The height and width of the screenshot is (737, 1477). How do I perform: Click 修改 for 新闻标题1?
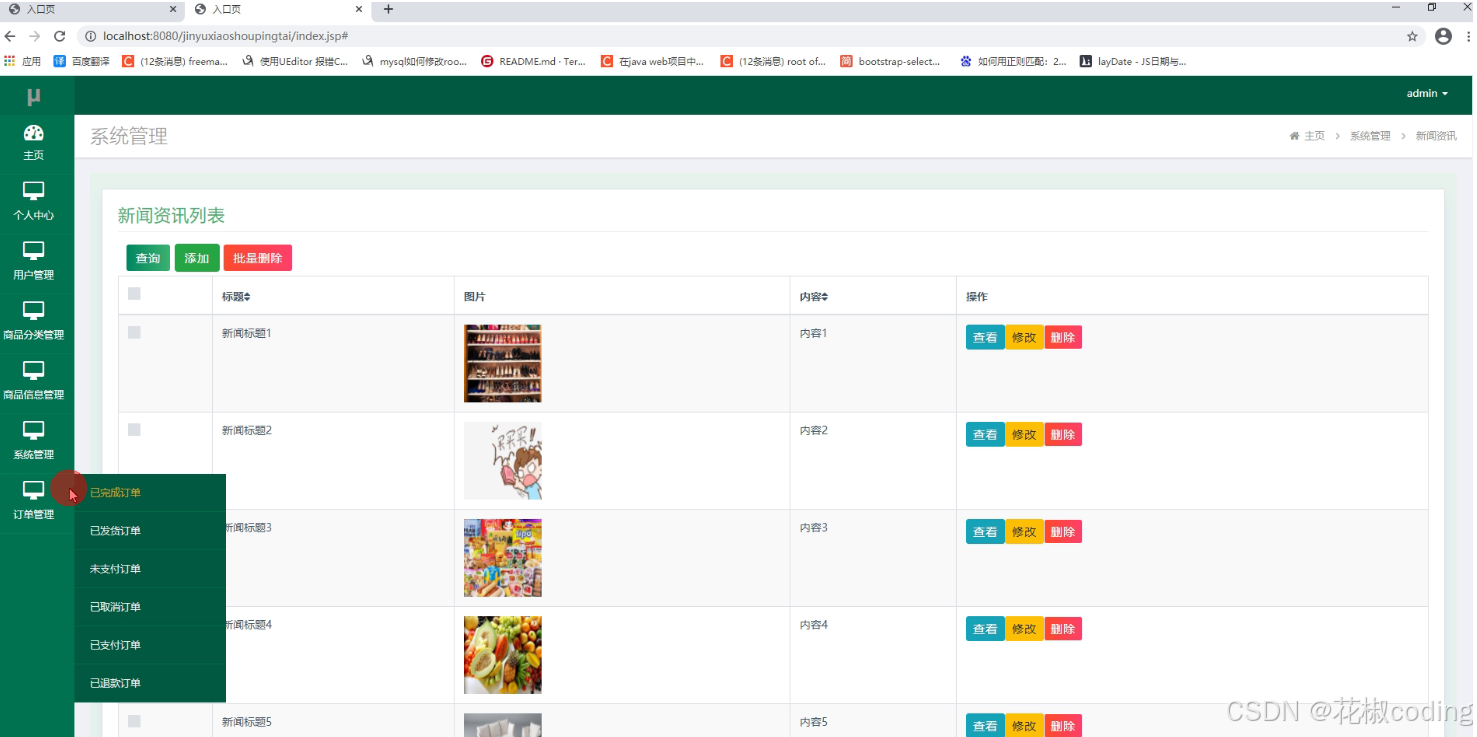[1024, 337]
